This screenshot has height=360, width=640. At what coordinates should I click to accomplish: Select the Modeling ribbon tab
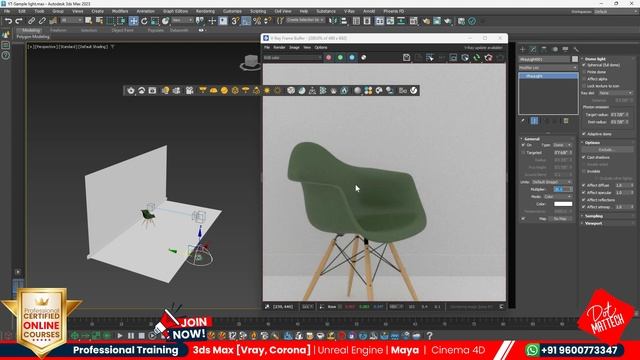tap(31, 30)
